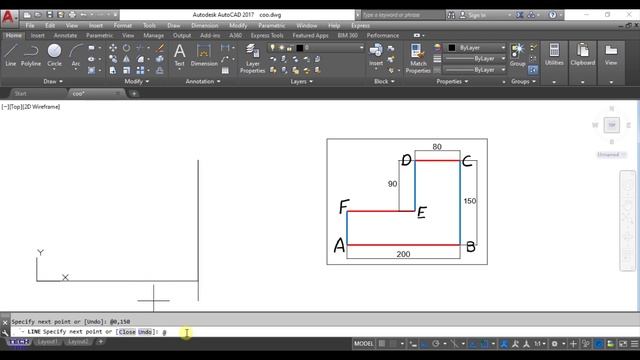Click the MODEL space button

[x=363, y=344]
